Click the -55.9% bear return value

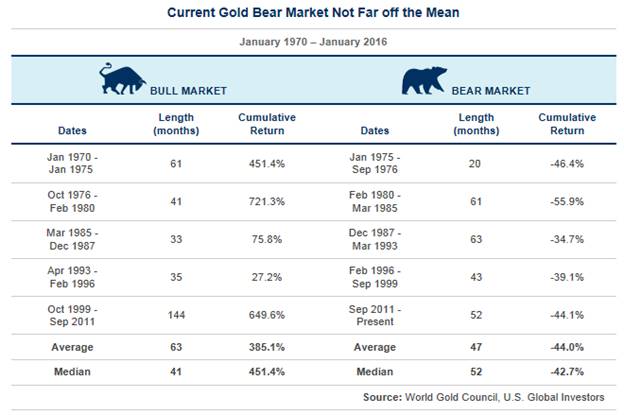click(x=566, y=199)
